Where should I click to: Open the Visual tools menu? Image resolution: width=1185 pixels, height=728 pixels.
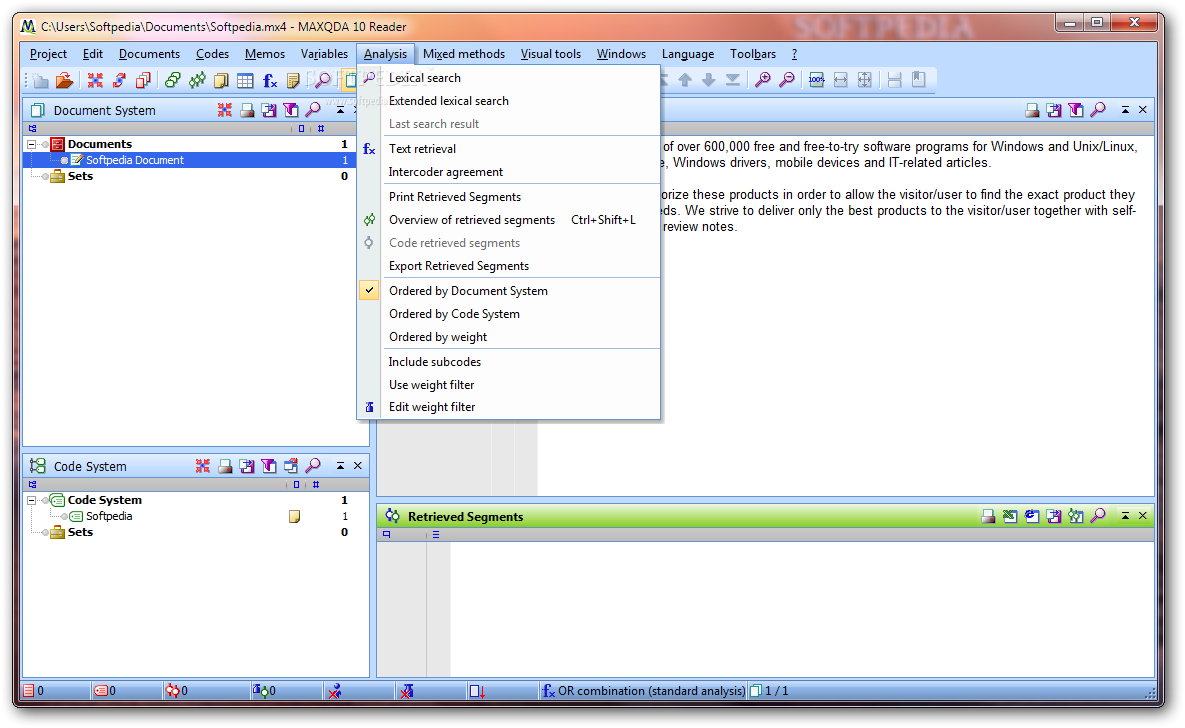pos(550,54)
